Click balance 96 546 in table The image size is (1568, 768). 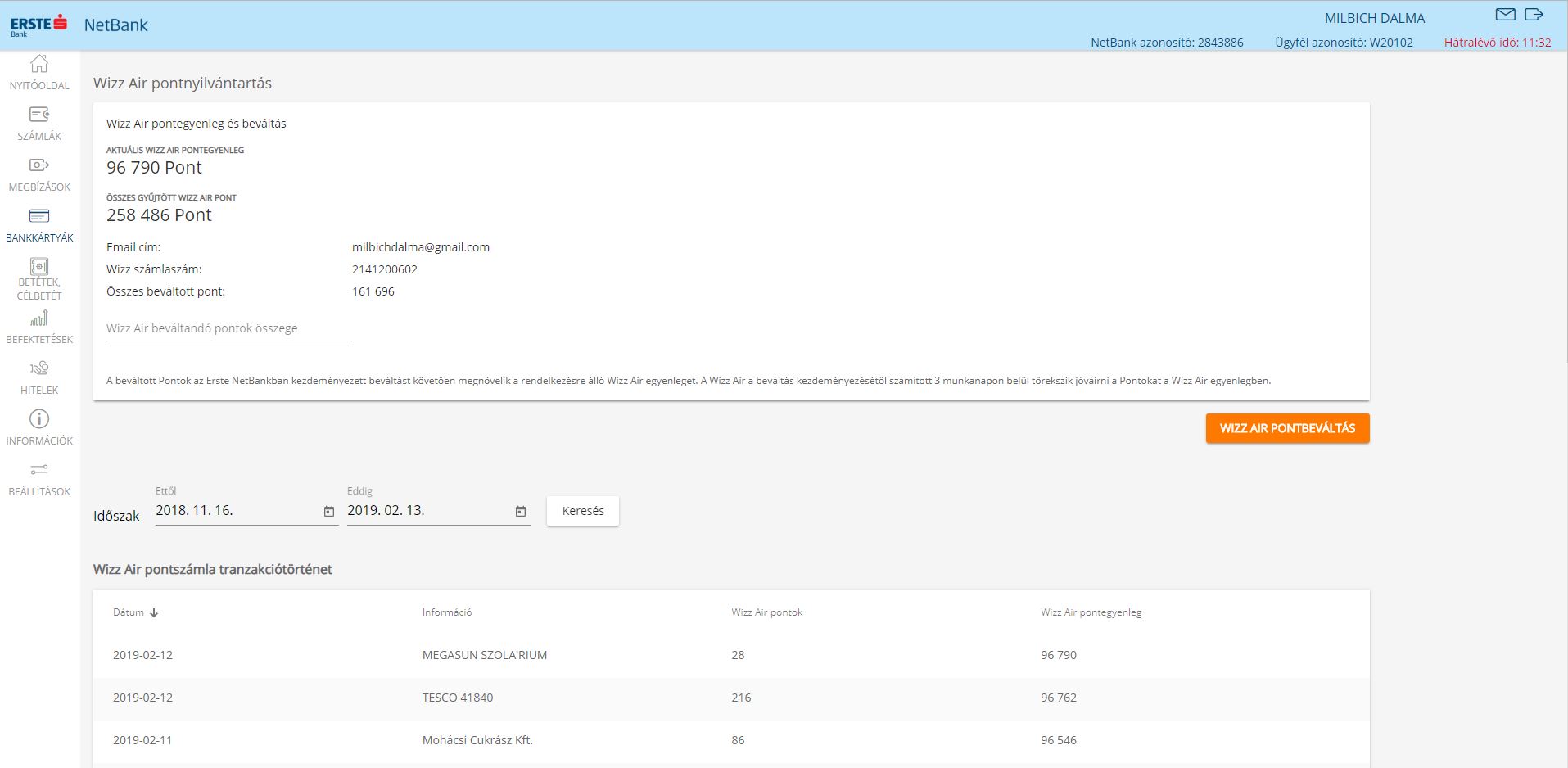point(1059,740)
